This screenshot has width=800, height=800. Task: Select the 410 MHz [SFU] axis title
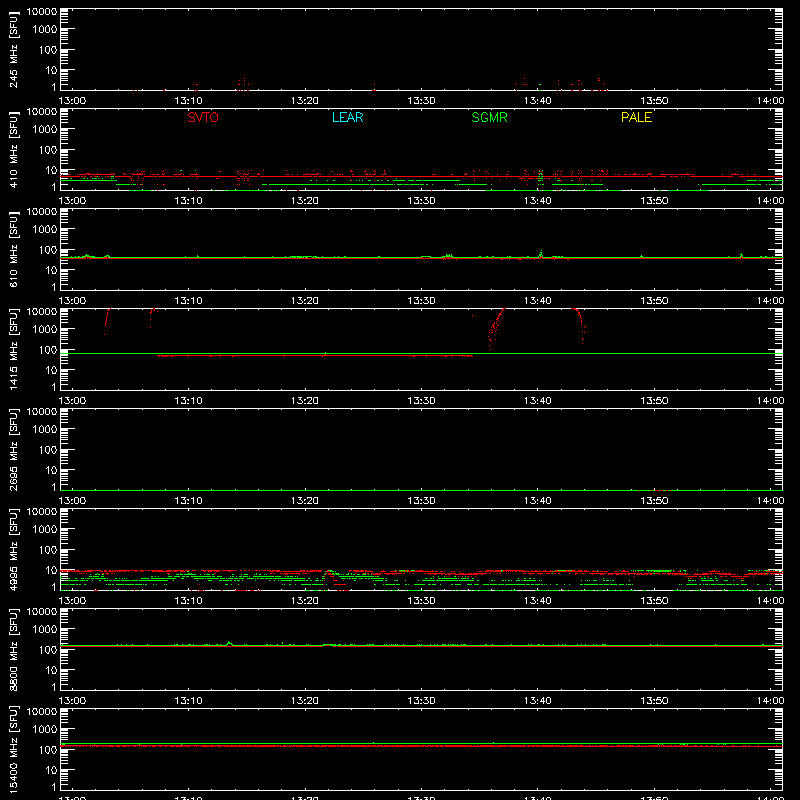click(x=13, y=149)
